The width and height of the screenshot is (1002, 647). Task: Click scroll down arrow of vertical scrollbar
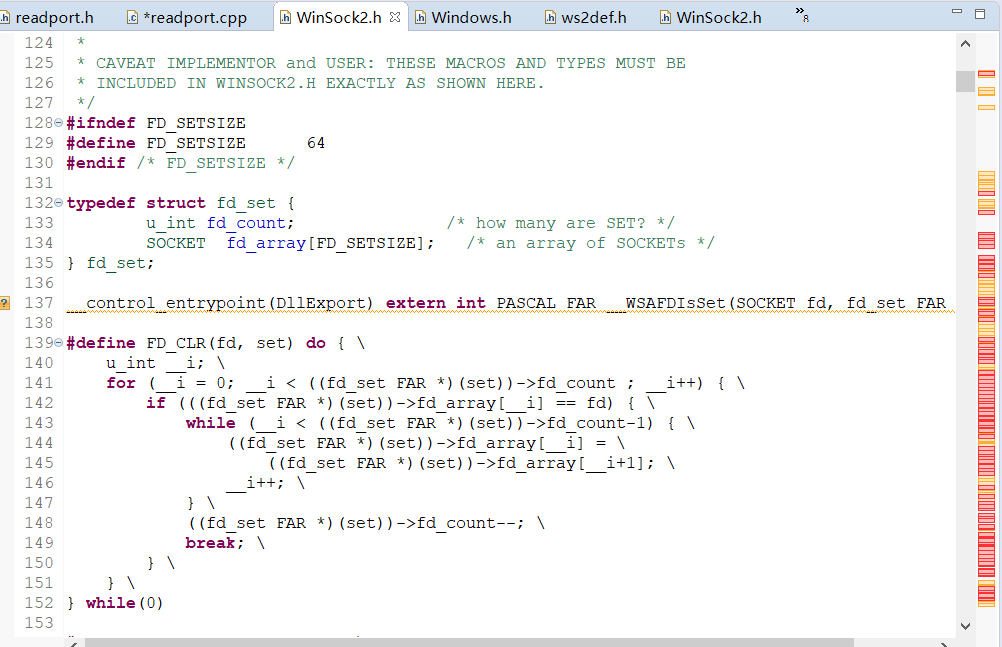[x=965, y=625]
